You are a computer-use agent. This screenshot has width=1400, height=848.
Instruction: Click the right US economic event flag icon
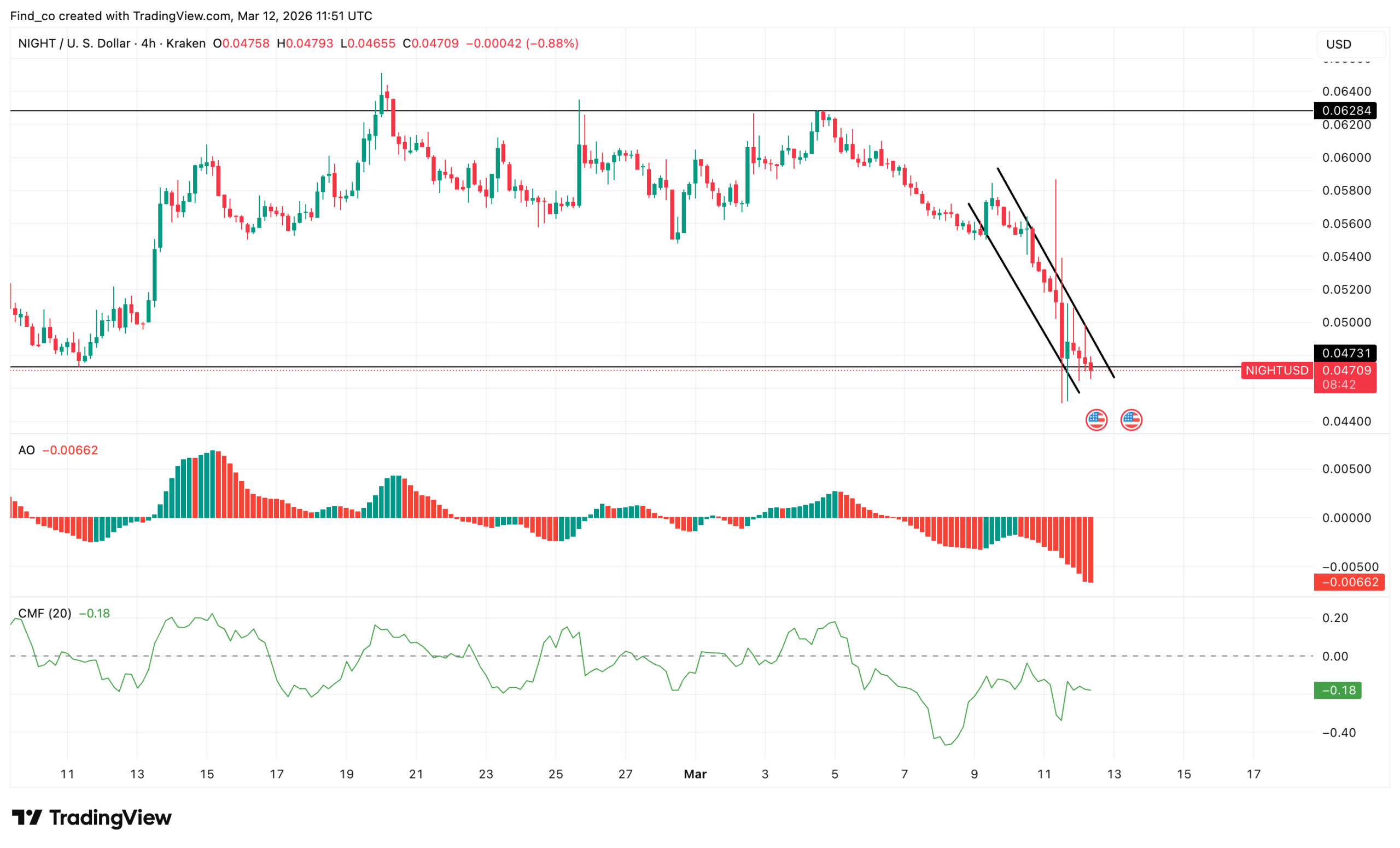(x=1131, y=420)
